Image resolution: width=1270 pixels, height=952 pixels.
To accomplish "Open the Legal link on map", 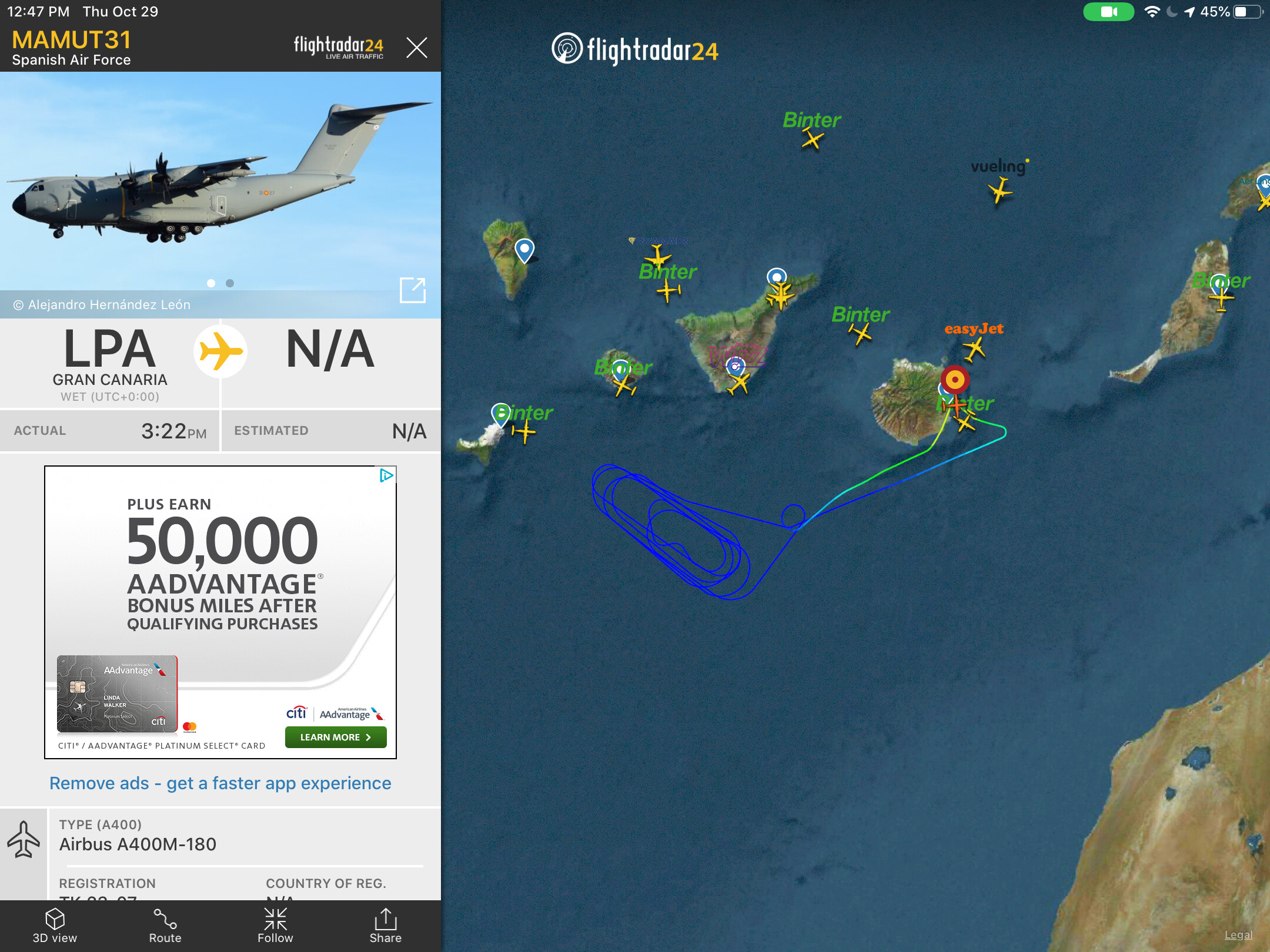I will (x=1238, y=935).
